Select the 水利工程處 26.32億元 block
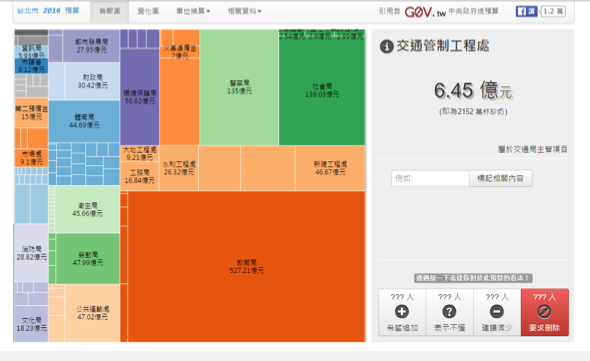The width and height of the screenshot is (590, 361). [x=179, y=168]
